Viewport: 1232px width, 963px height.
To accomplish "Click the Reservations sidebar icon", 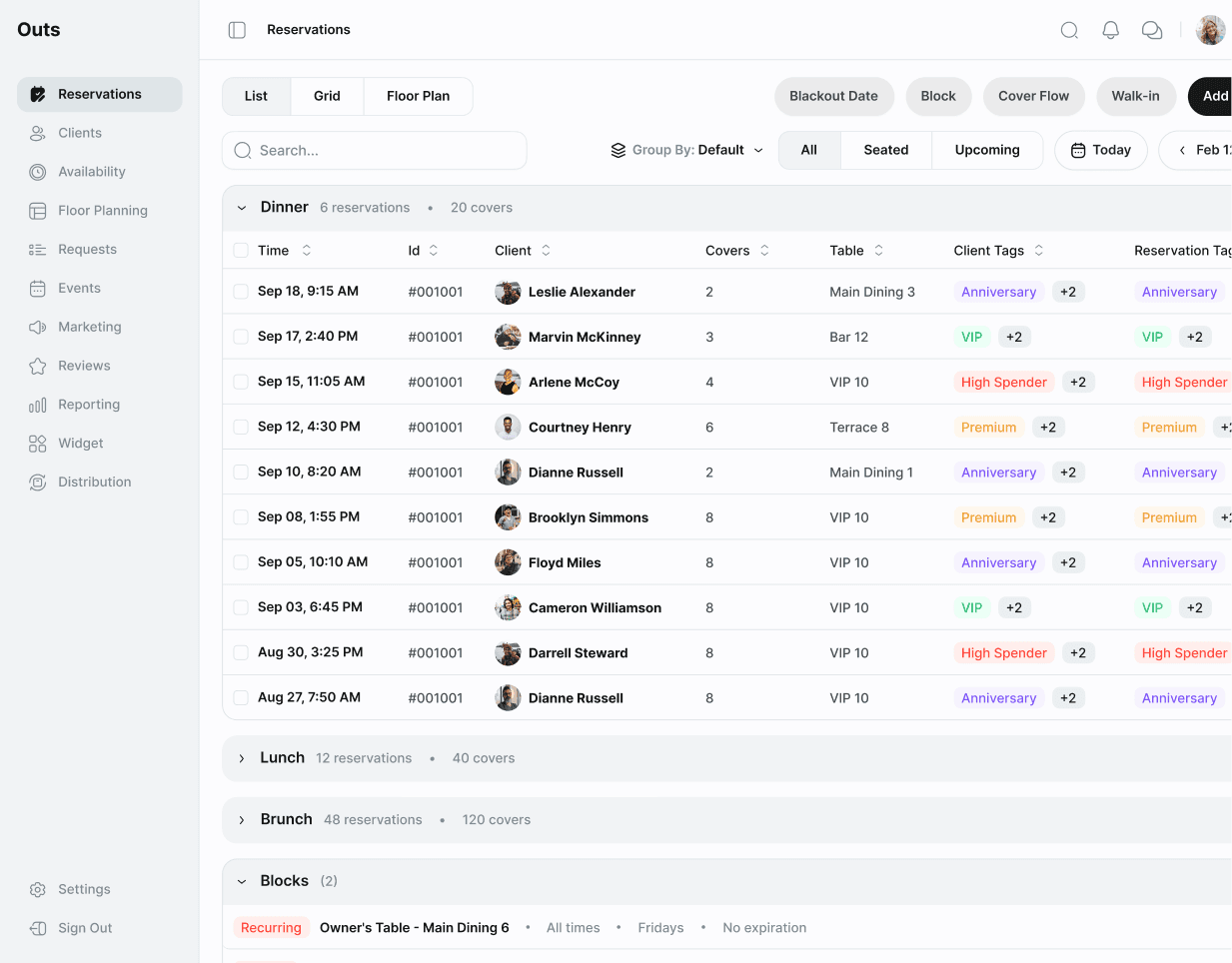I will 38,94.
